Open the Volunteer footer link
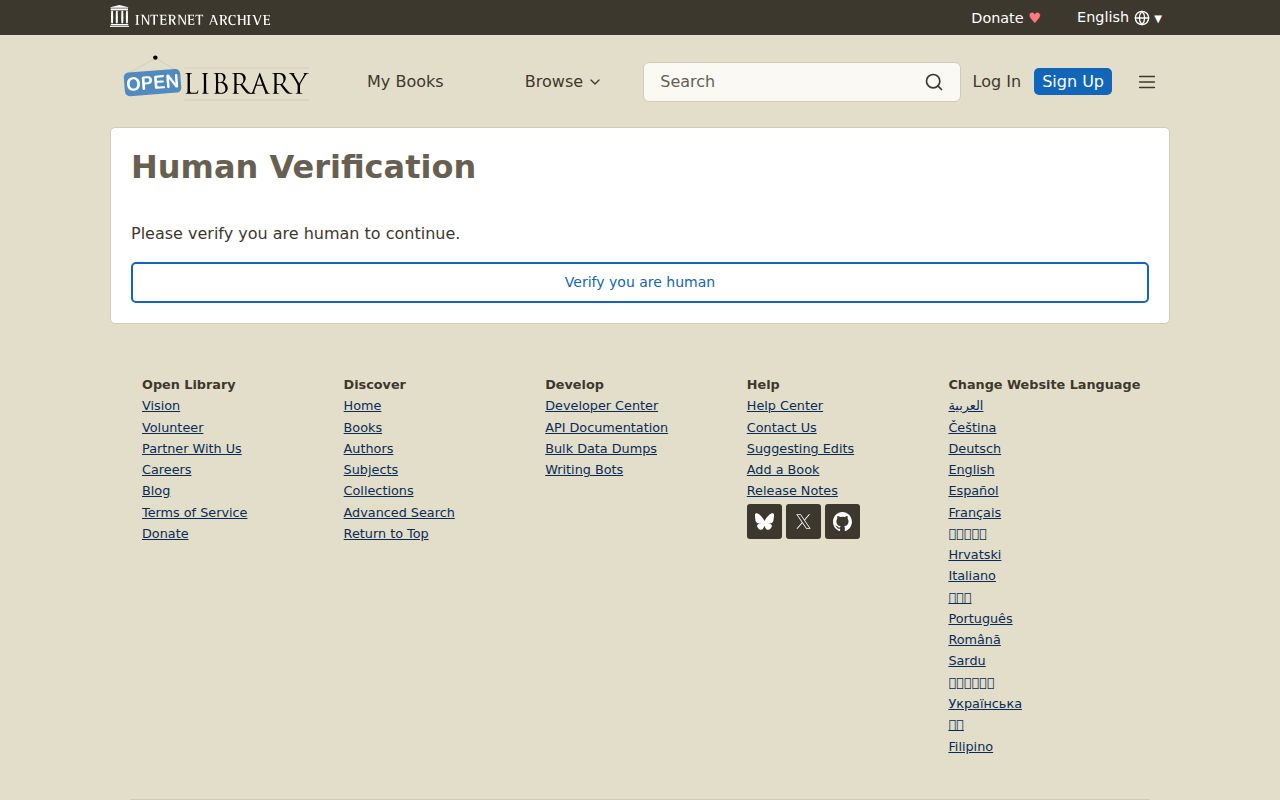 (173, 427)
